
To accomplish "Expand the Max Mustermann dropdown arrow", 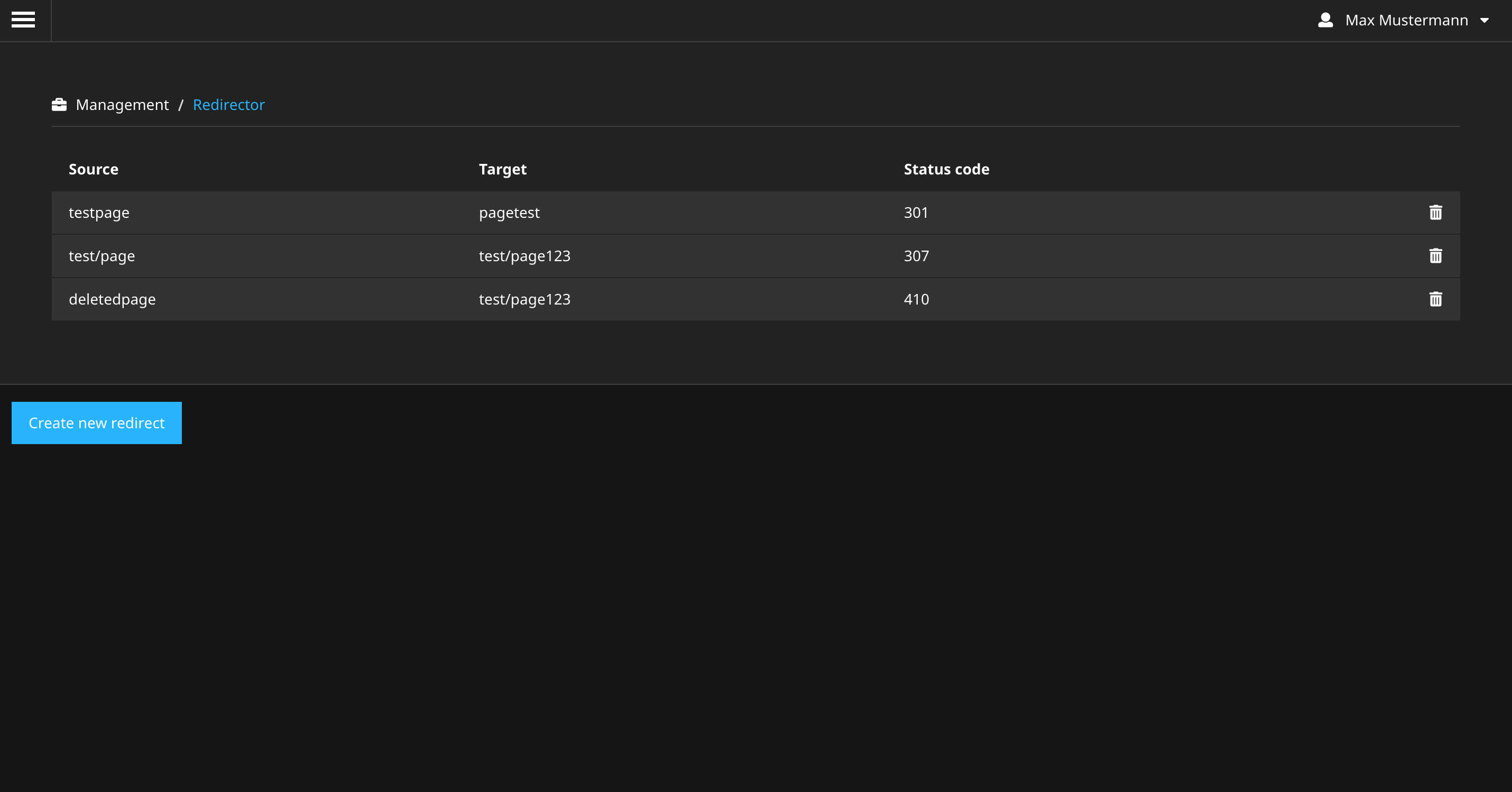I will [1485, 21].
